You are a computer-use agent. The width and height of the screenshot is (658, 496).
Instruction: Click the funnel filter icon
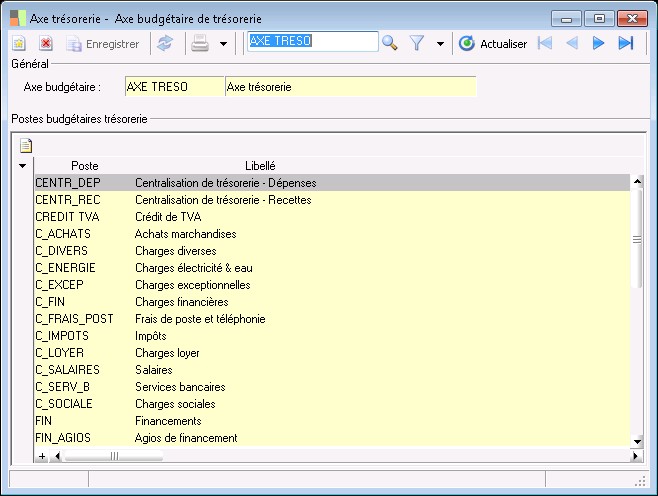pyautogui.click(x=417, y=43)
